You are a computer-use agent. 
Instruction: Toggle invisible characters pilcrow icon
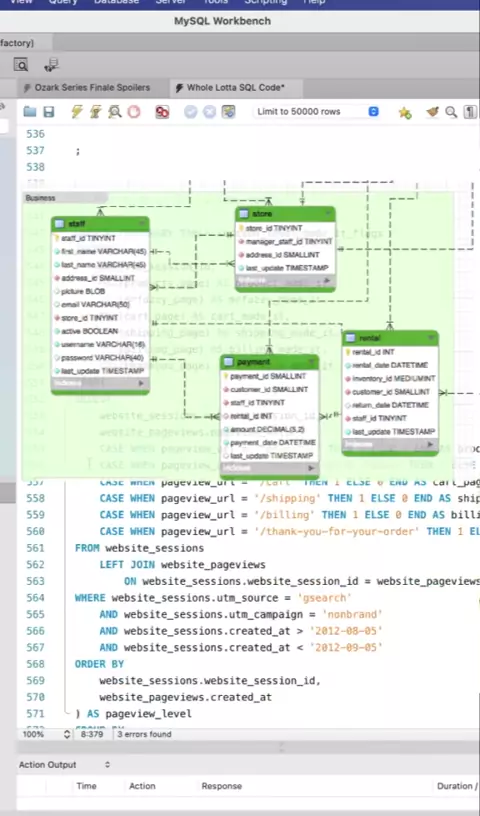(x=470, y=111)
